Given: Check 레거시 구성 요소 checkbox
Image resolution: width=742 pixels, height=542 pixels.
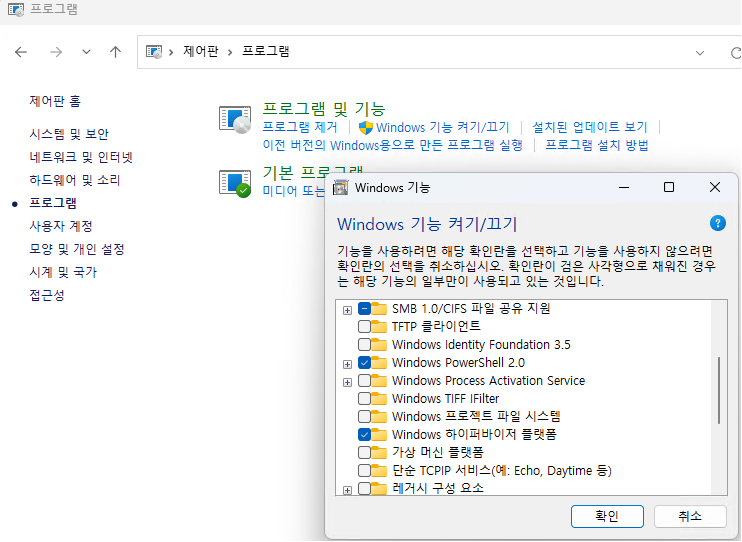Looking at the screenshot, I should pyautogui.click(x=364, y=489).
